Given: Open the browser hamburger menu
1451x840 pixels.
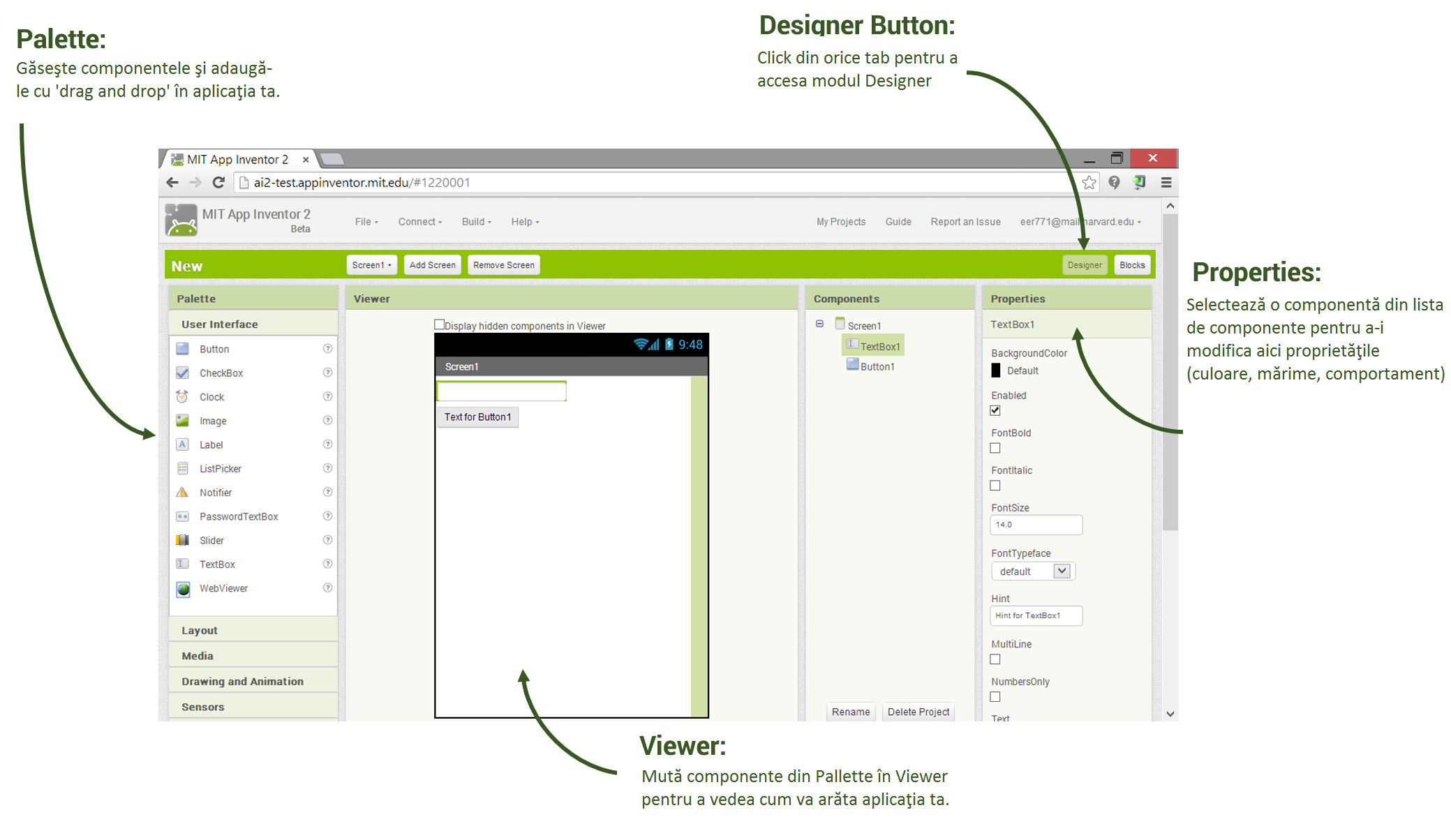Looking at the screenshot, I should (1166, 182).
